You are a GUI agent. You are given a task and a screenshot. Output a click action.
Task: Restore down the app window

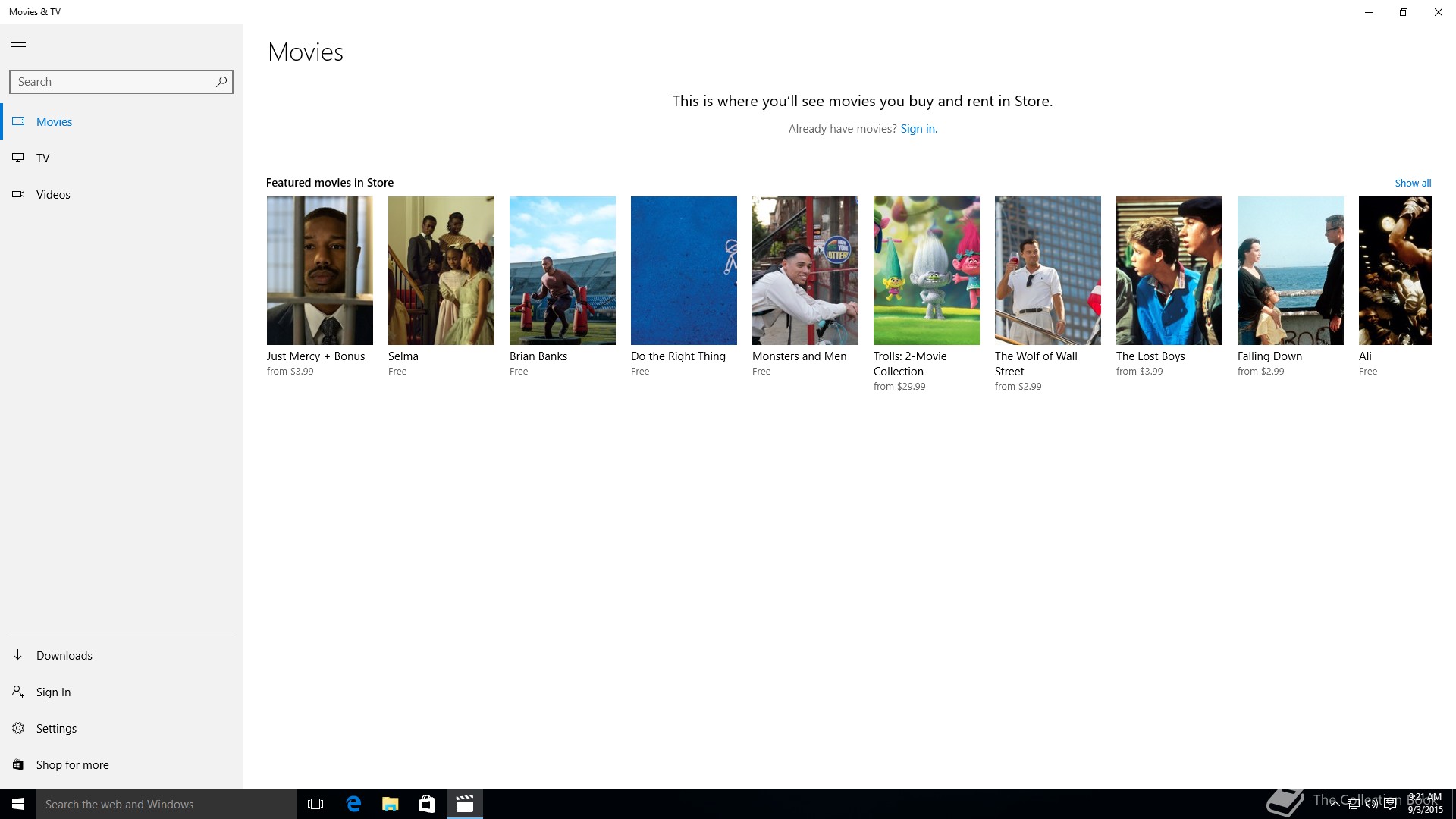tap(1404, 12)
